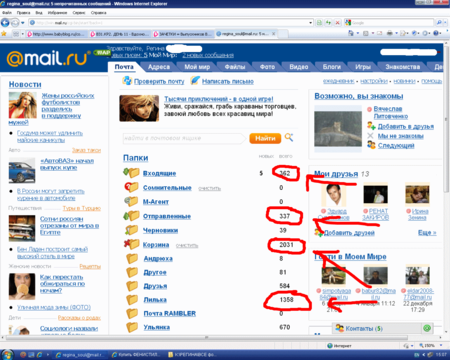Open the Корзина folder link

coord(156,245)
